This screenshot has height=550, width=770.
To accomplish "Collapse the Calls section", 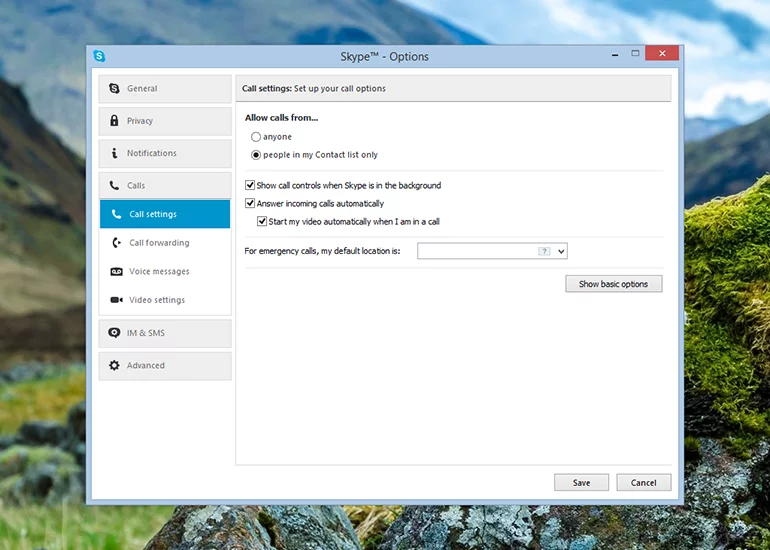I will [165, 185].
